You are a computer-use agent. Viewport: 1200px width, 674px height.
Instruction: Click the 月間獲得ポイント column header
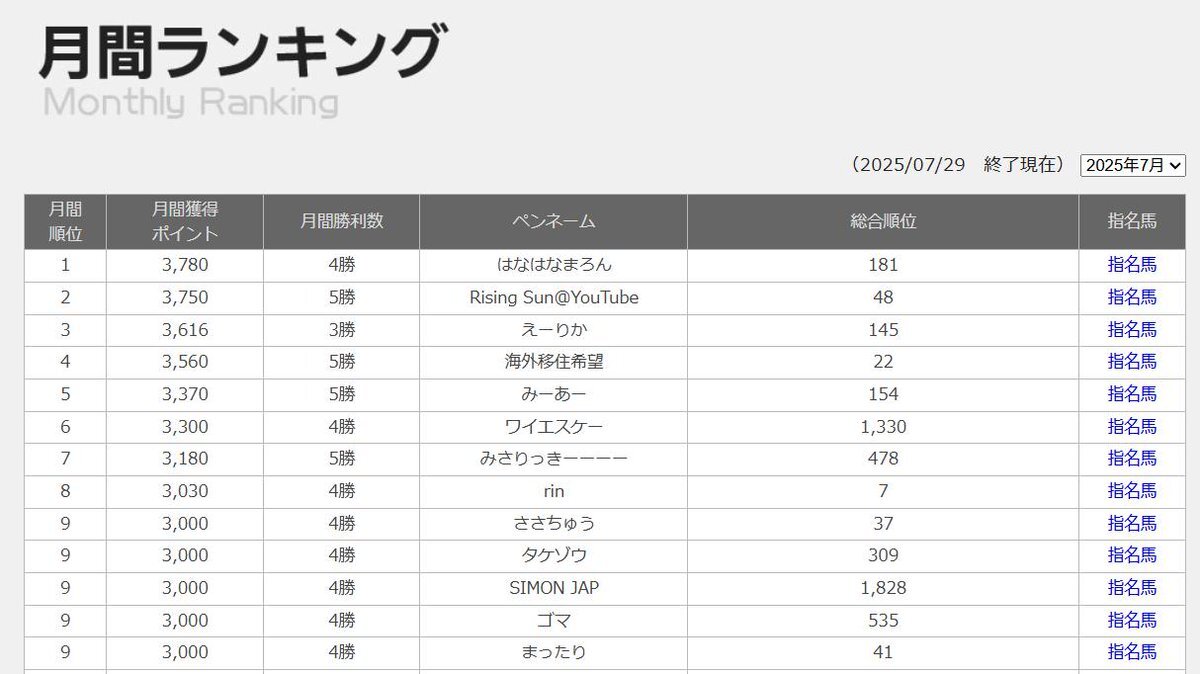coord(185,222)
